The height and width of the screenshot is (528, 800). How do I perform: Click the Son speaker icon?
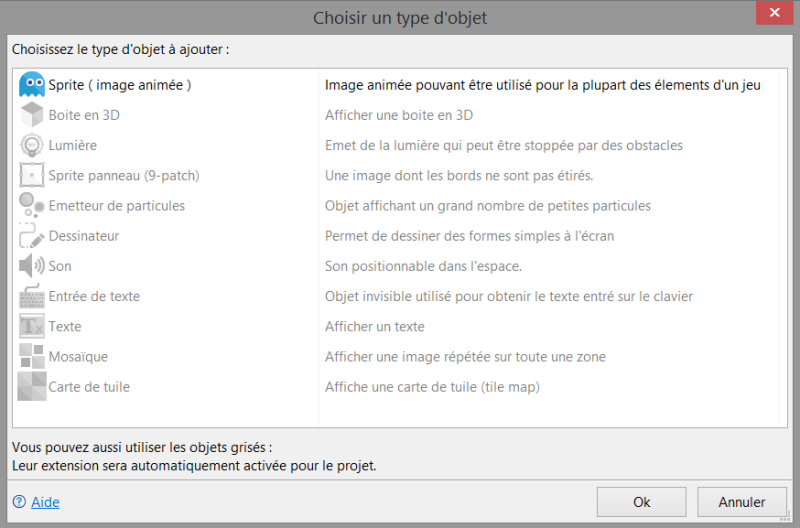[32, 266]
